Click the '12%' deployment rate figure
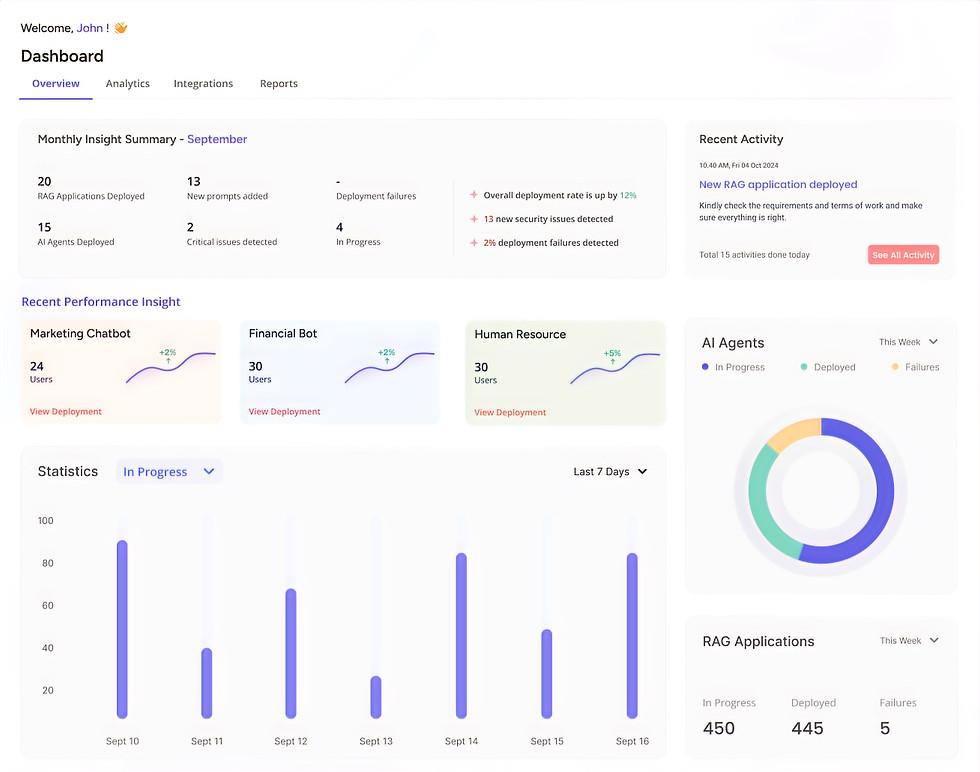The height and width of the screenshot is (772, 980). (628, 195)
